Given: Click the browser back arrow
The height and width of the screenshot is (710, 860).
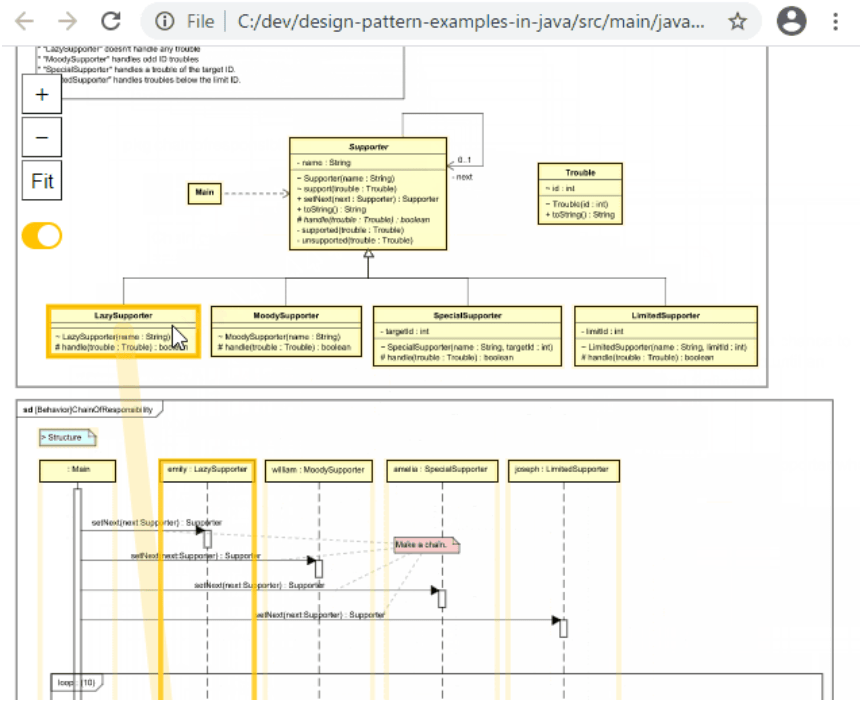Looking at the screenshot, I should (x=24, y=21).
